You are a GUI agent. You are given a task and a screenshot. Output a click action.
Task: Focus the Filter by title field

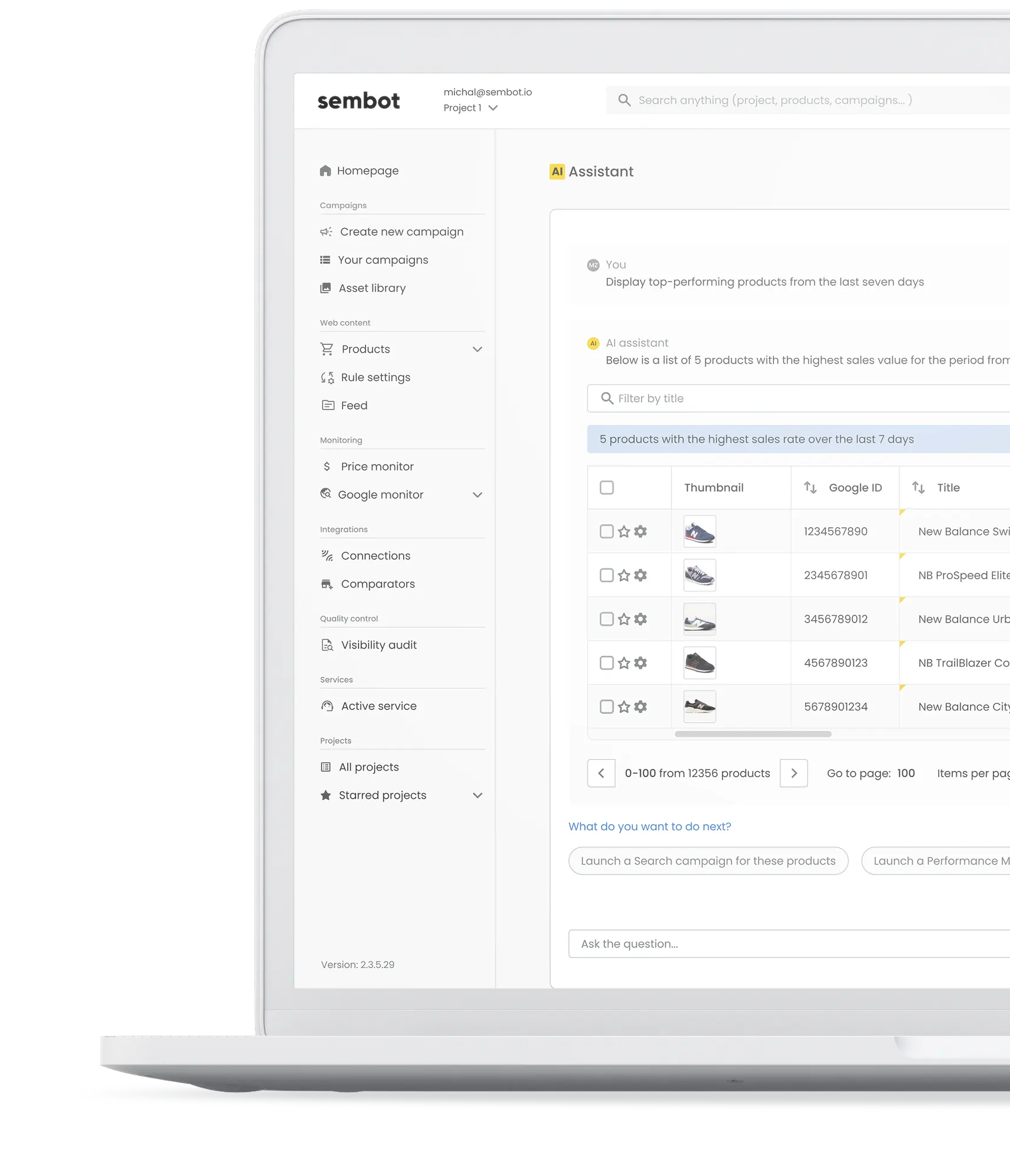(799, 398)
